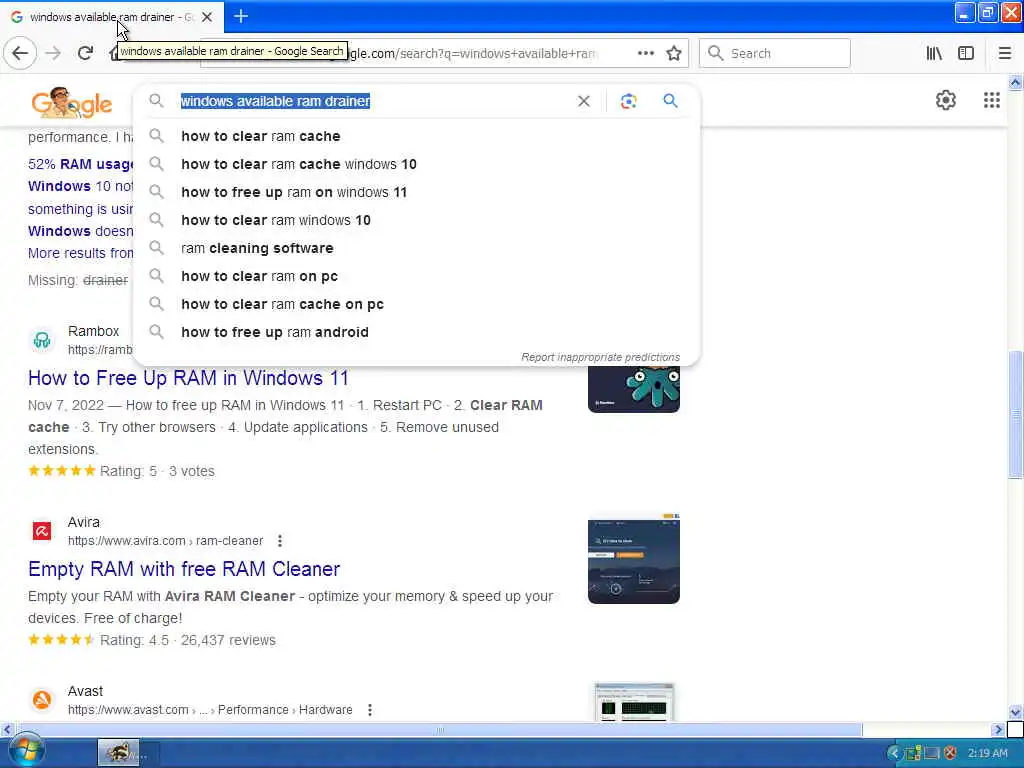Bookmark this page with the star icon

coord(674,54)
